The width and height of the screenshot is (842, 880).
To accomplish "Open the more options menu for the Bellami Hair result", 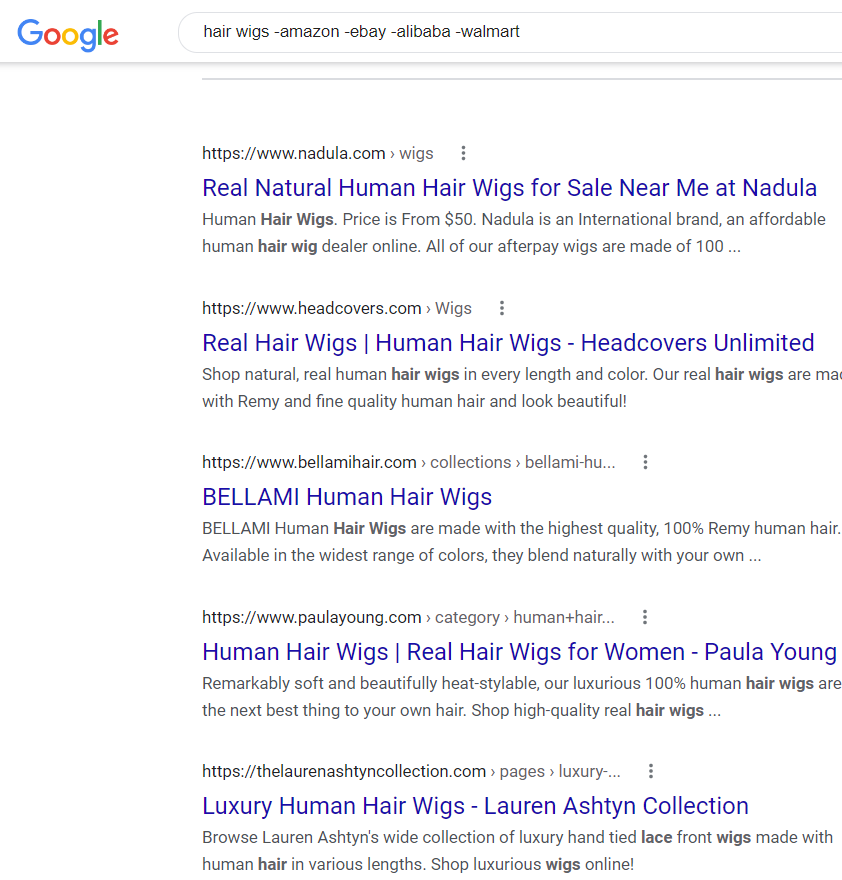I will [646, 462].
